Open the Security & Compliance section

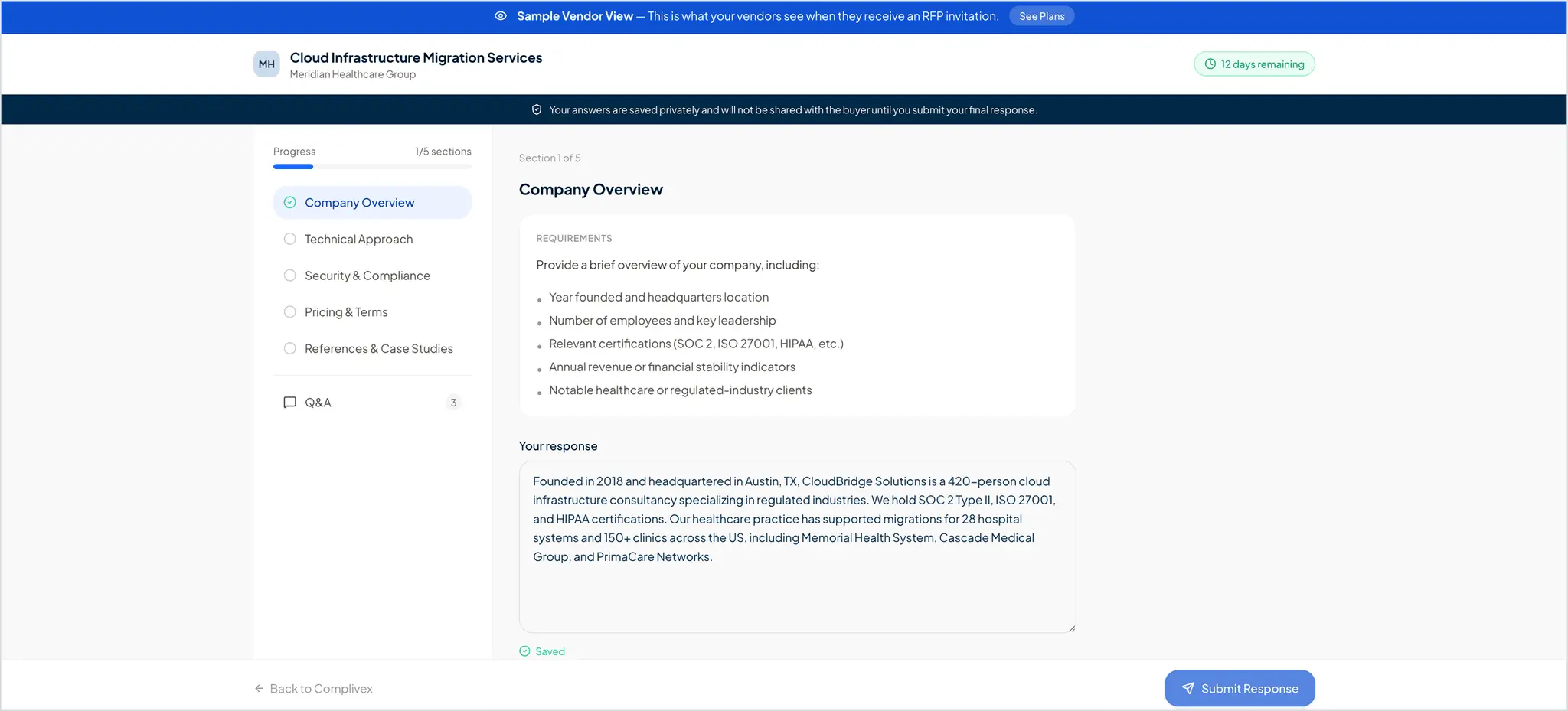point(372,276)
